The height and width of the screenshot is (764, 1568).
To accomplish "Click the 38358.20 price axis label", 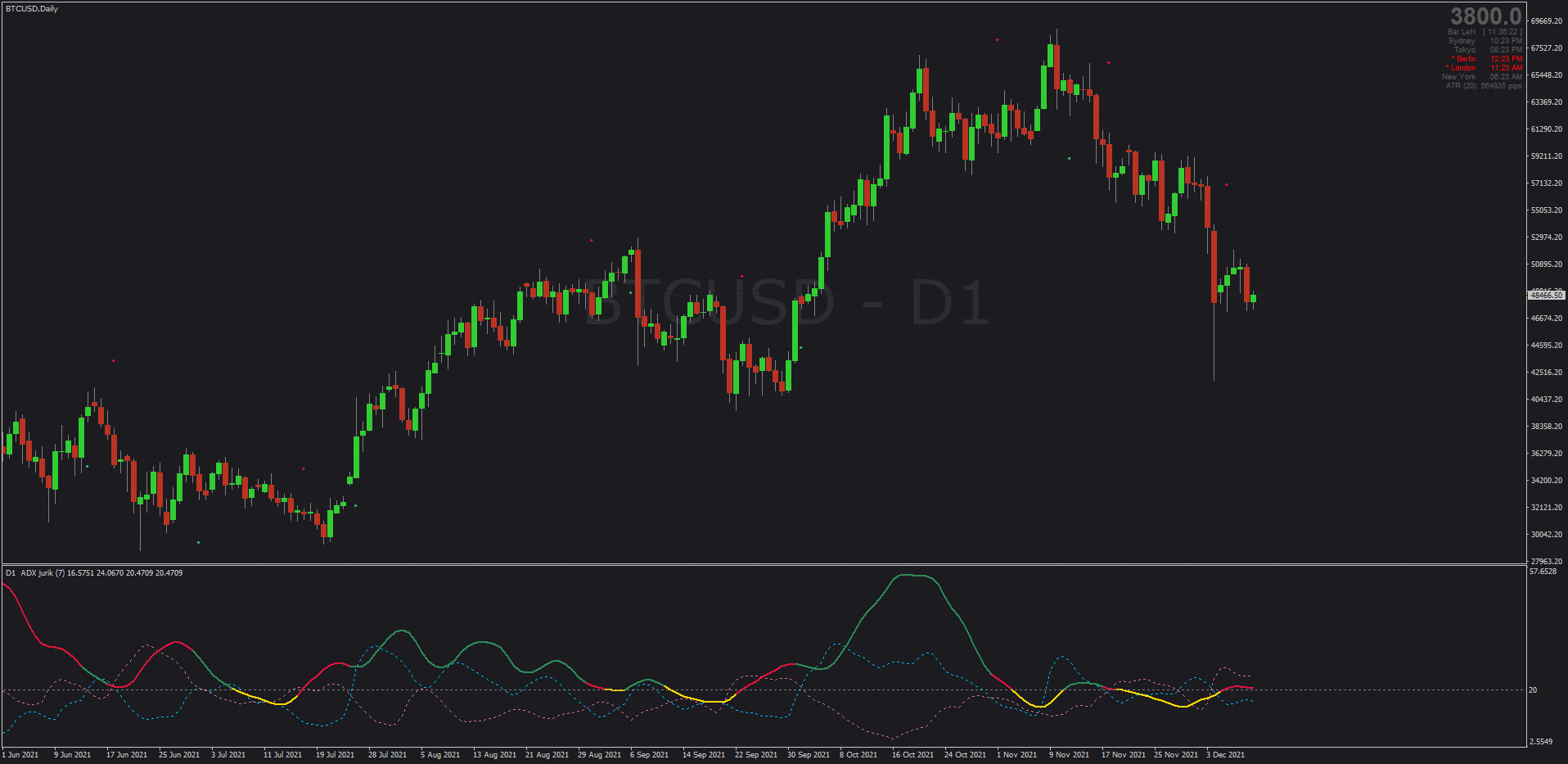I will 1547,427.
